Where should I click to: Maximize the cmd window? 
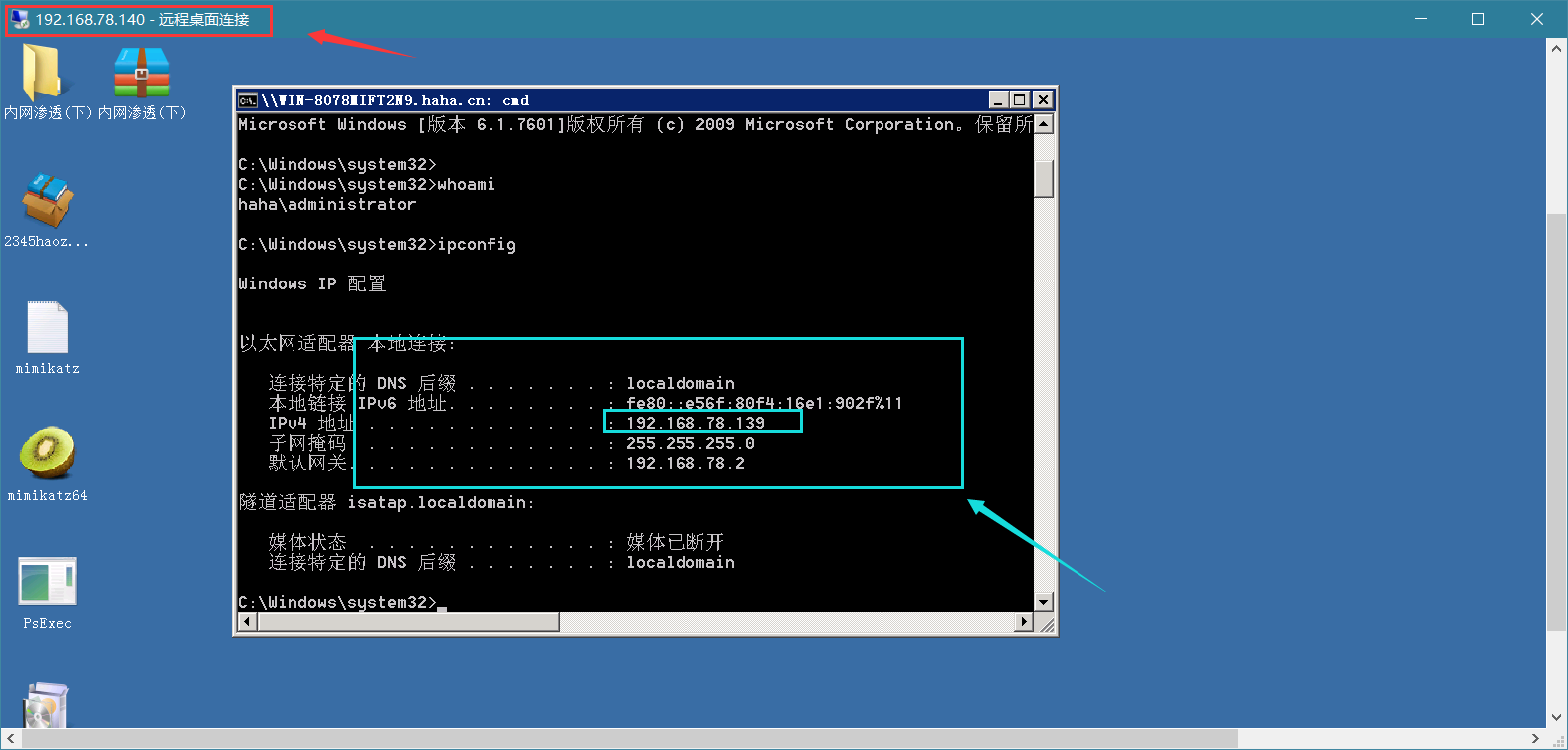pos(1020,99)
